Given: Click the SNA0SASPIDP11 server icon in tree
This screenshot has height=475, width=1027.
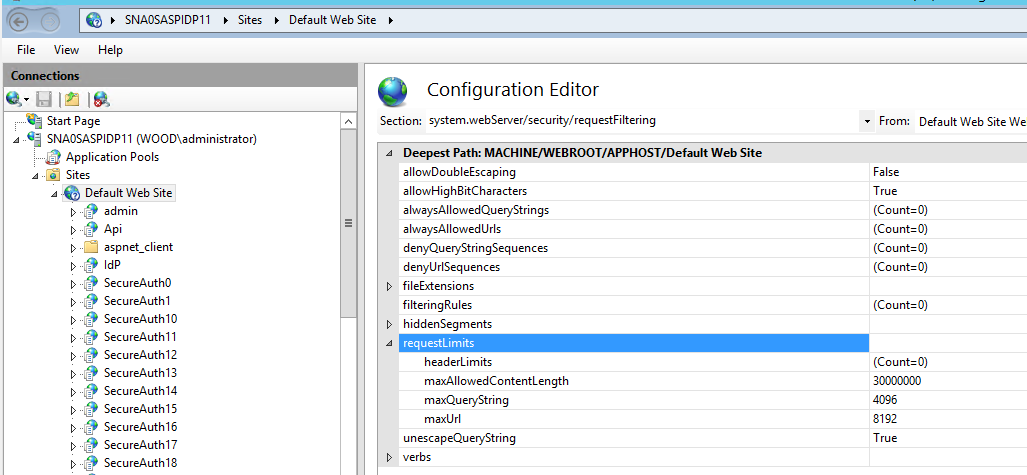Looking at the screenshot, I should 35,138.
